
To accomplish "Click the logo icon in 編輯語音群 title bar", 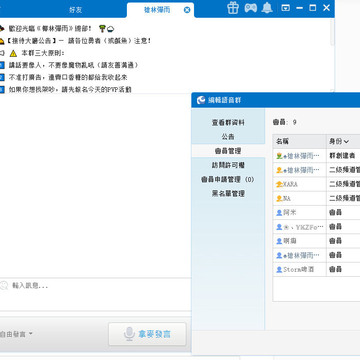I will pyautogui.click(x=201, y=100).
